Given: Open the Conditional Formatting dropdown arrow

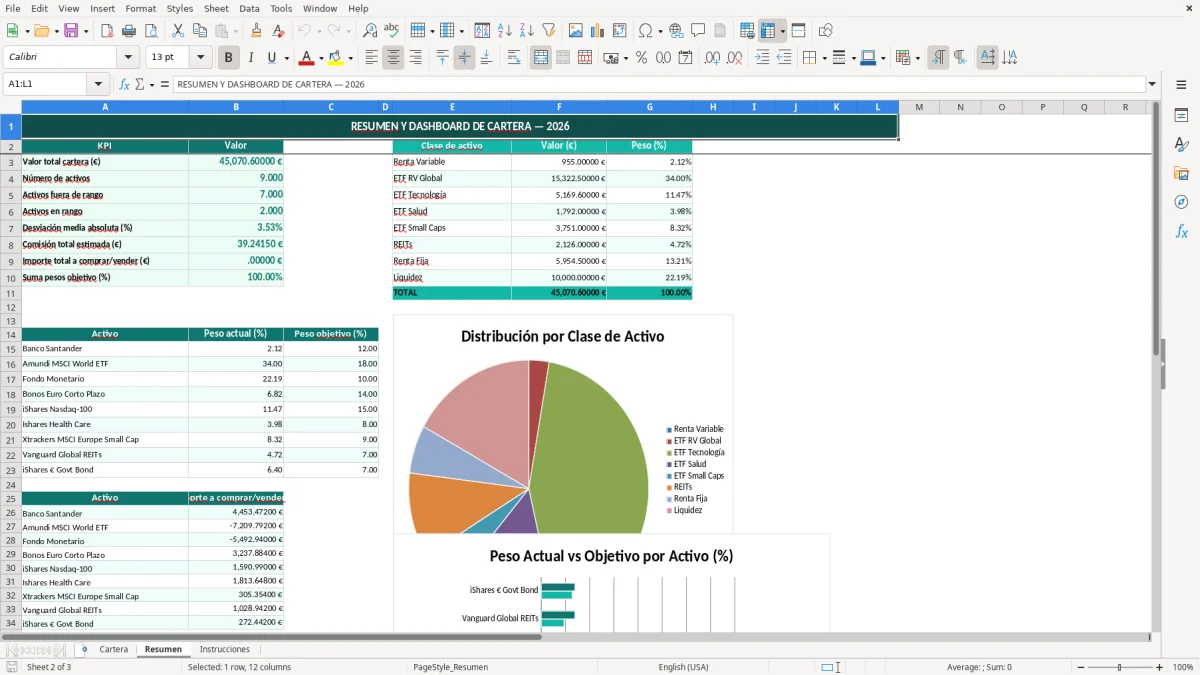Looking at the screenshot, I should click(x=917, y=58).
